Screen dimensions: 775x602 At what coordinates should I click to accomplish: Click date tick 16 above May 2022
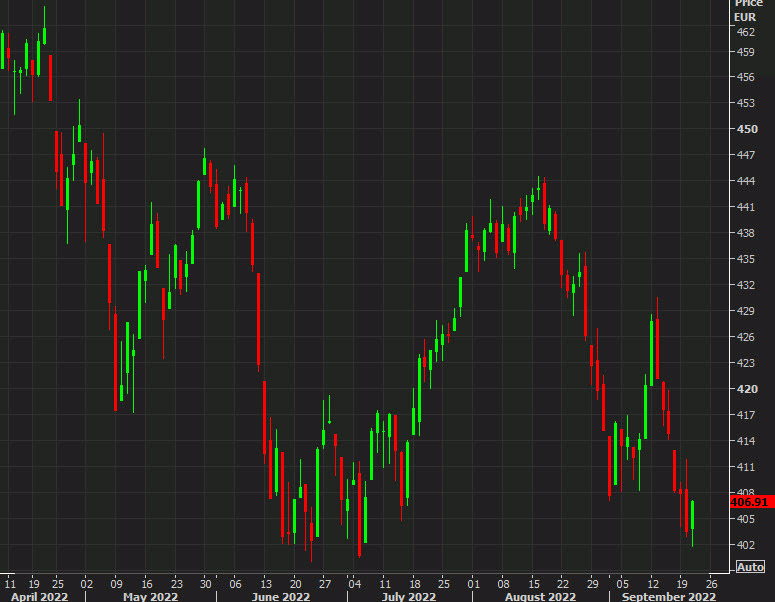[147, 584]
